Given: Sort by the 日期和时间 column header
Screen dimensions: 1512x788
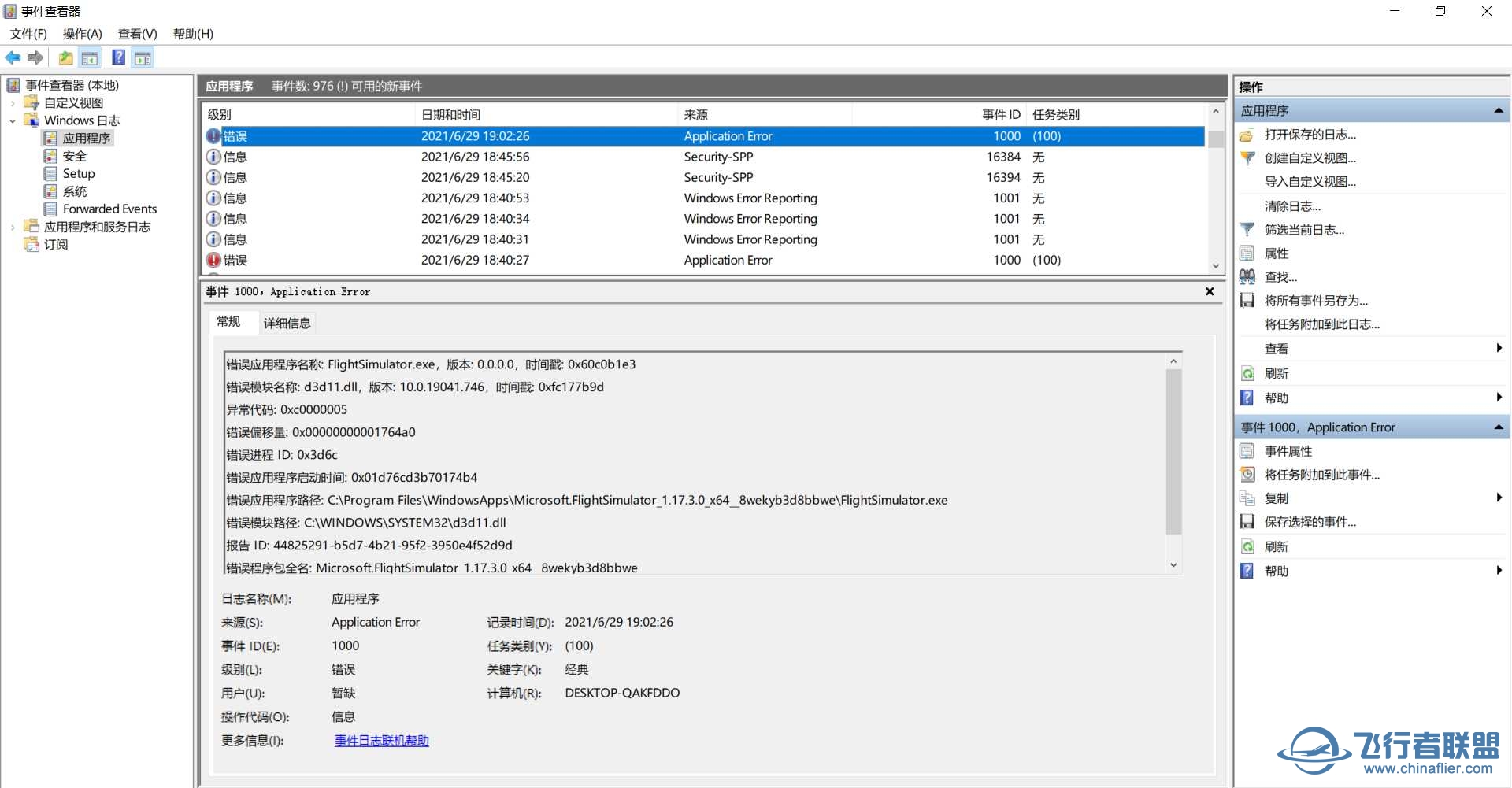Looking at the screenshot, I should click(546, 114).
